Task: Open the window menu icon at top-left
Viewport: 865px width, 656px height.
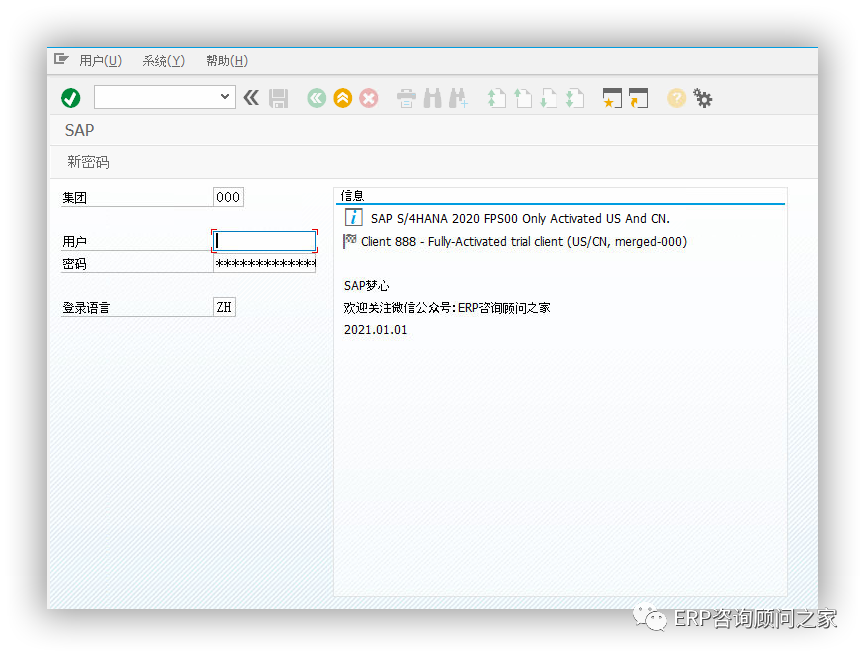Action: point(61,59)
